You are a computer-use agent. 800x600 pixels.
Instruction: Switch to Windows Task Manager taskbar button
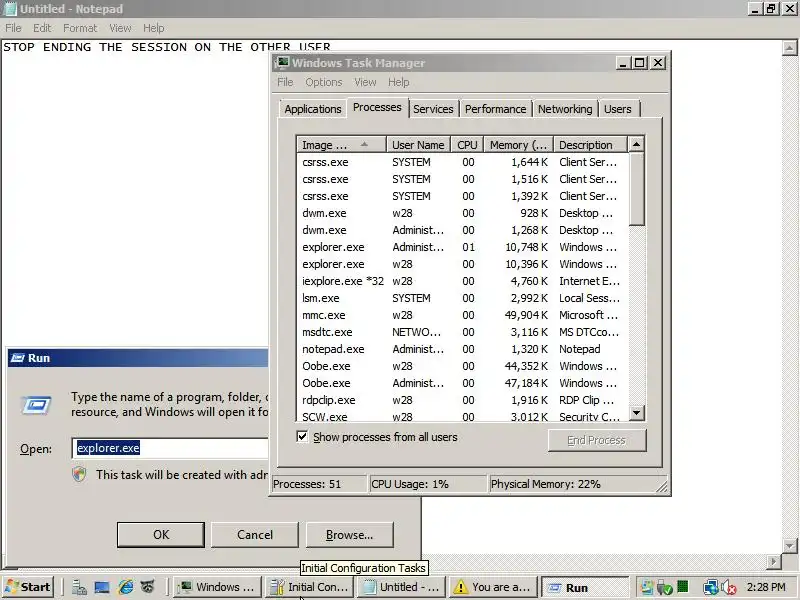point(216,587)
